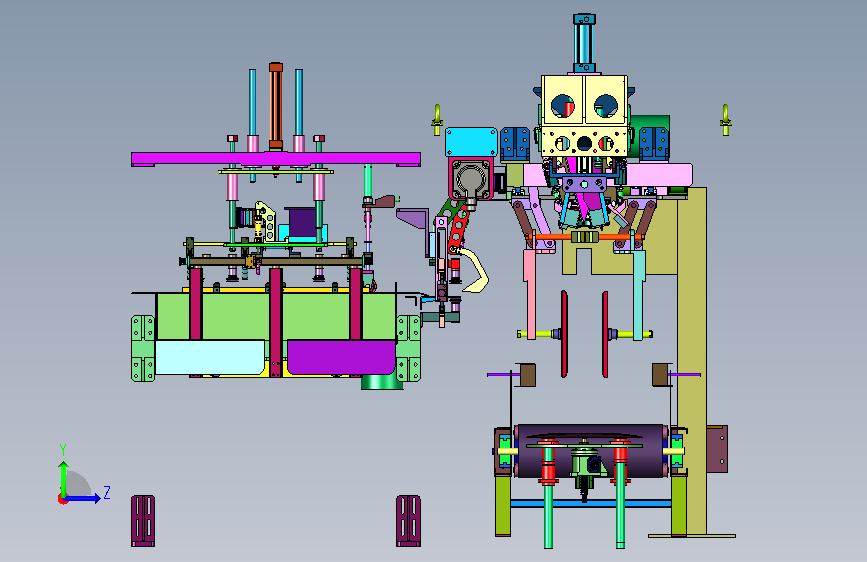Select the dark purple roller drum
The image size is (867, 562).
(x=591, y=450)
